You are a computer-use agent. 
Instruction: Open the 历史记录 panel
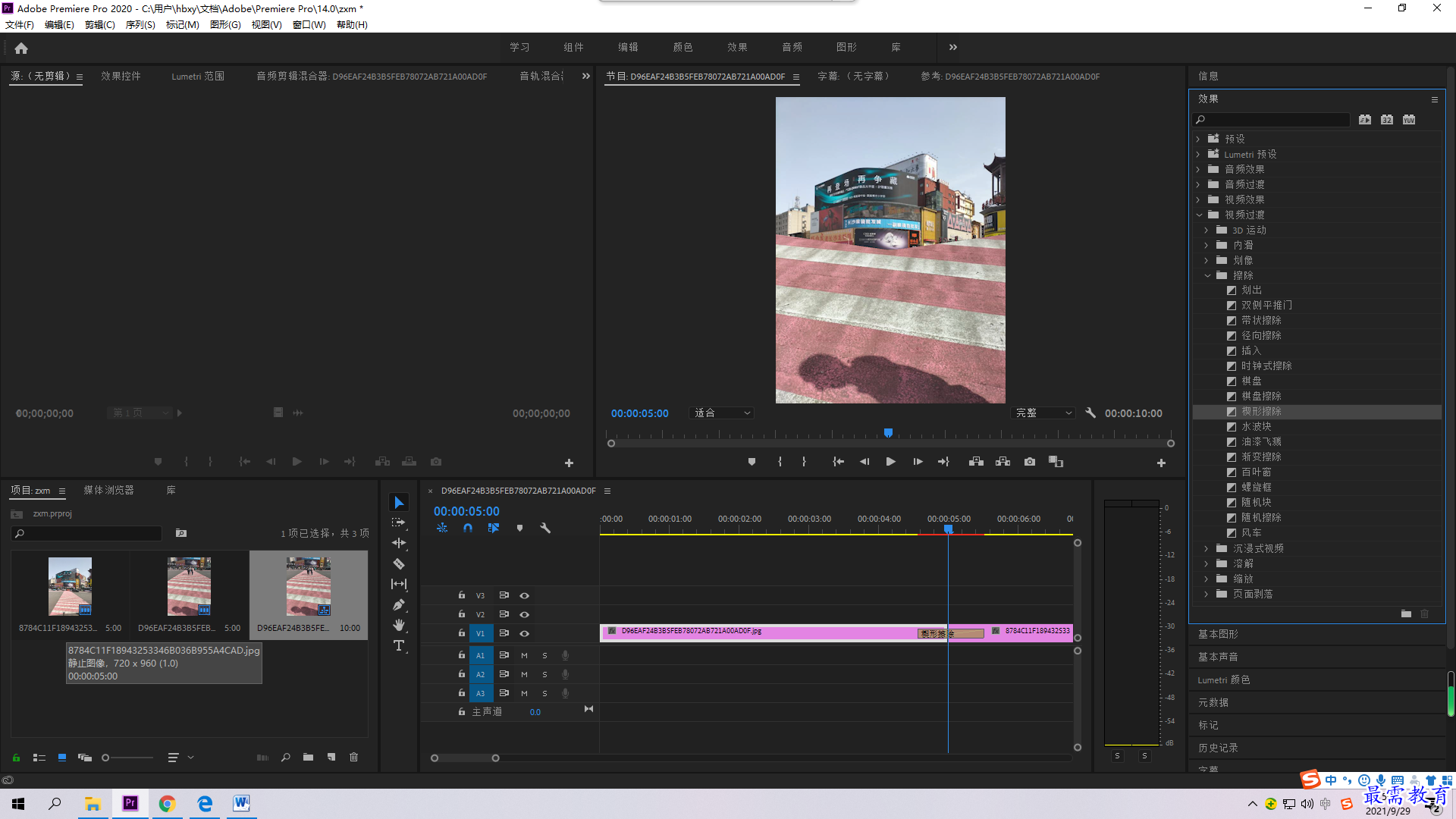click(1218, 748)
